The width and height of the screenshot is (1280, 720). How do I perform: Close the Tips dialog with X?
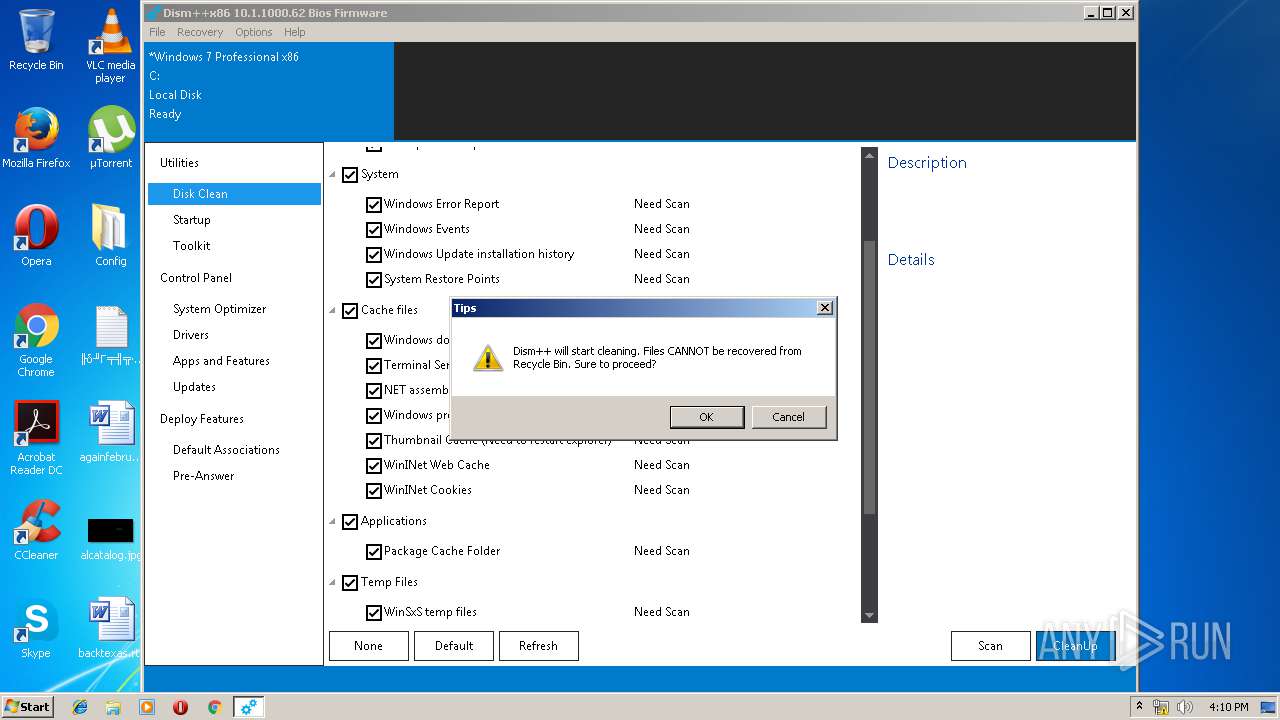click(825, 308)
